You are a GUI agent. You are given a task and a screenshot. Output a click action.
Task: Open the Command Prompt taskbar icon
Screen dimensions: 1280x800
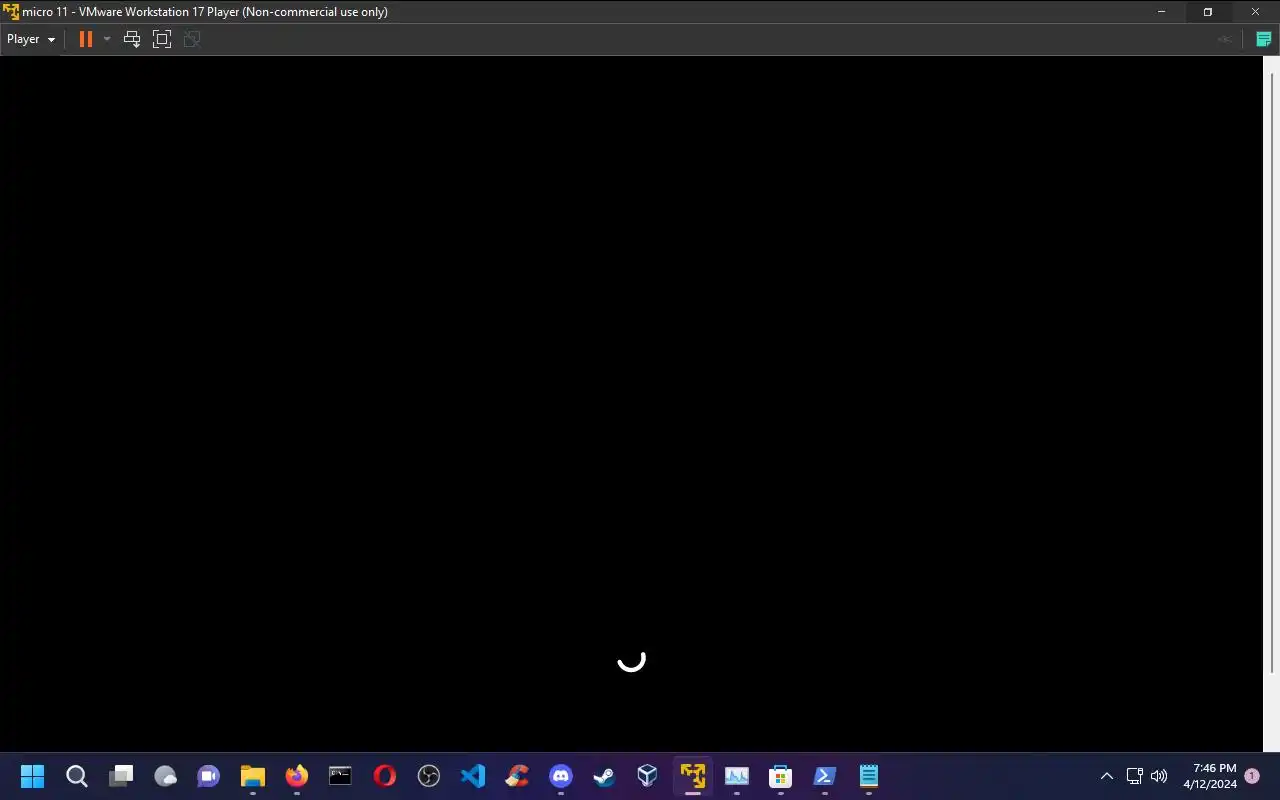[x=341, y=776]
